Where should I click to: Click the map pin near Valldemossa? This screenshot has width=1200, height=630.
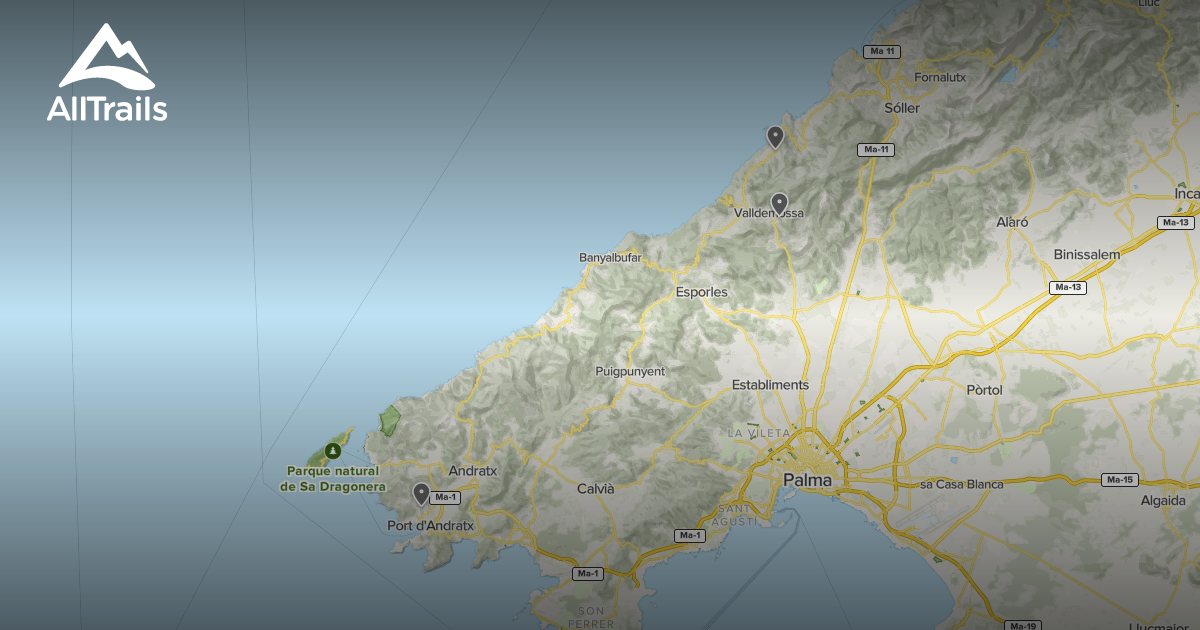click(x=781, y=203)
